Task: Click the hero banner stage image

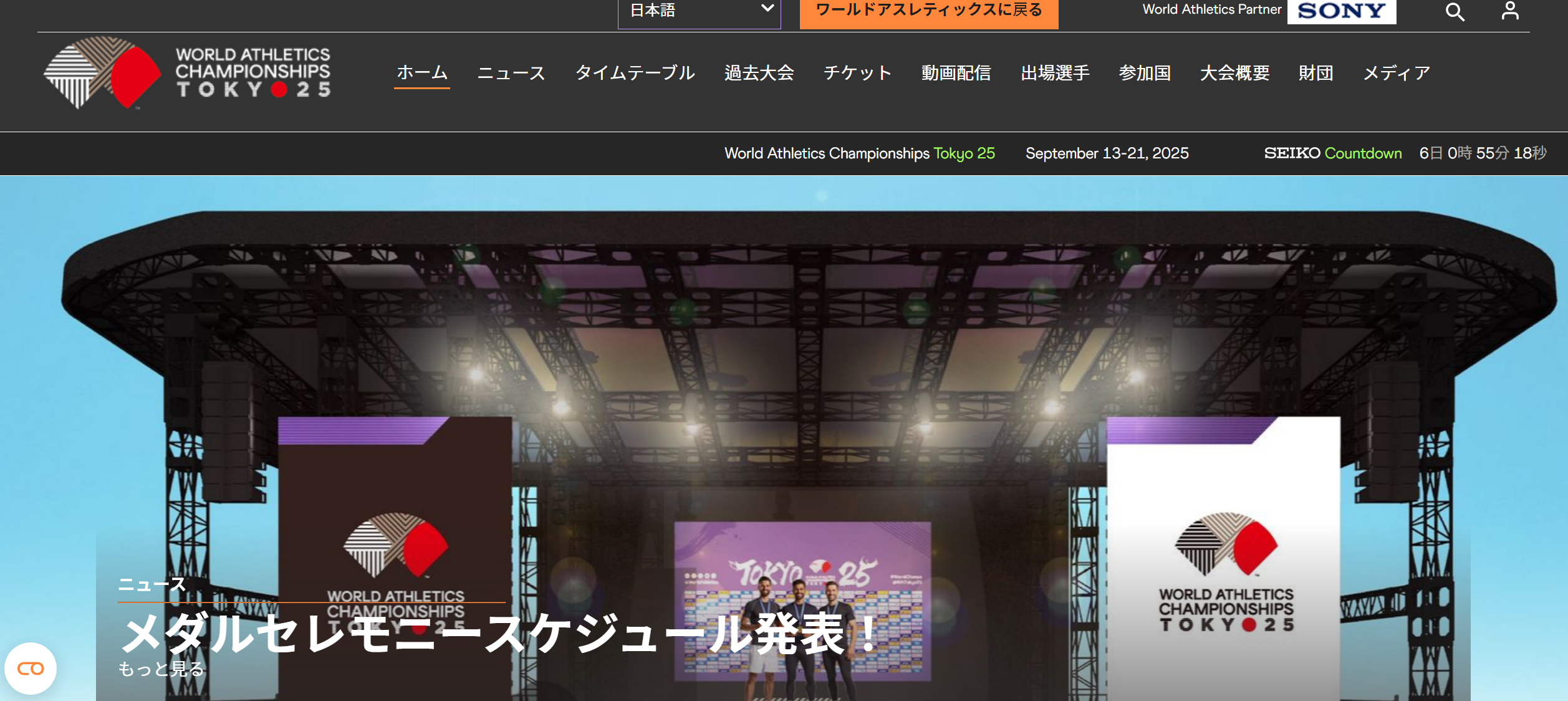Action: coord(810,374)
